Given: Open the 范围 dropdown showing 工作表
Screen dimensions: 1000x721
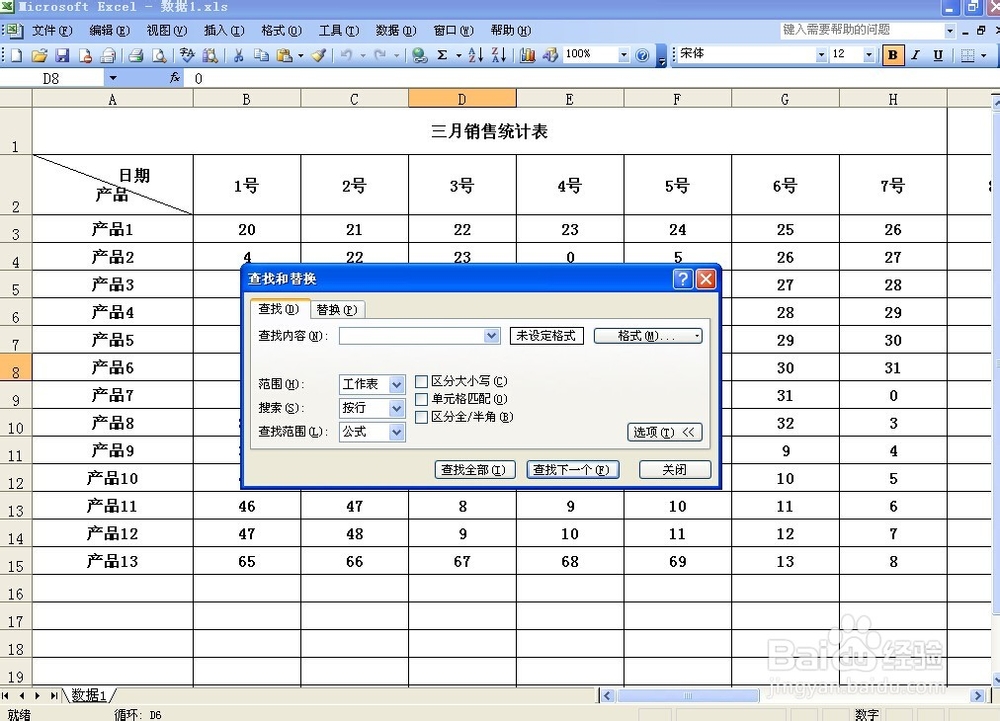Looking at the screenshot, I should 395,384.
